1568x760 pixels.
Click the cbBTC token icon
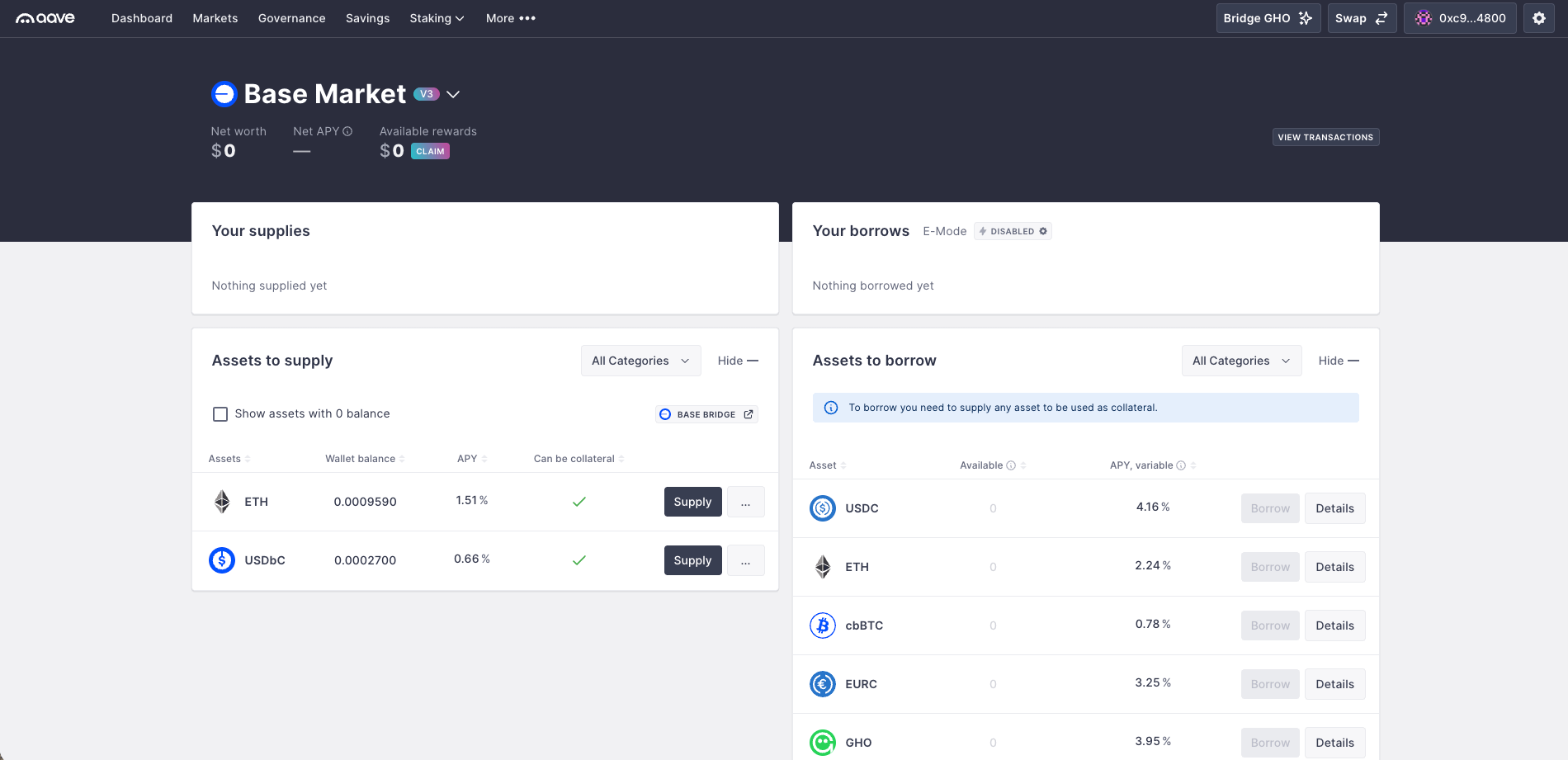[x=823, y=625]
